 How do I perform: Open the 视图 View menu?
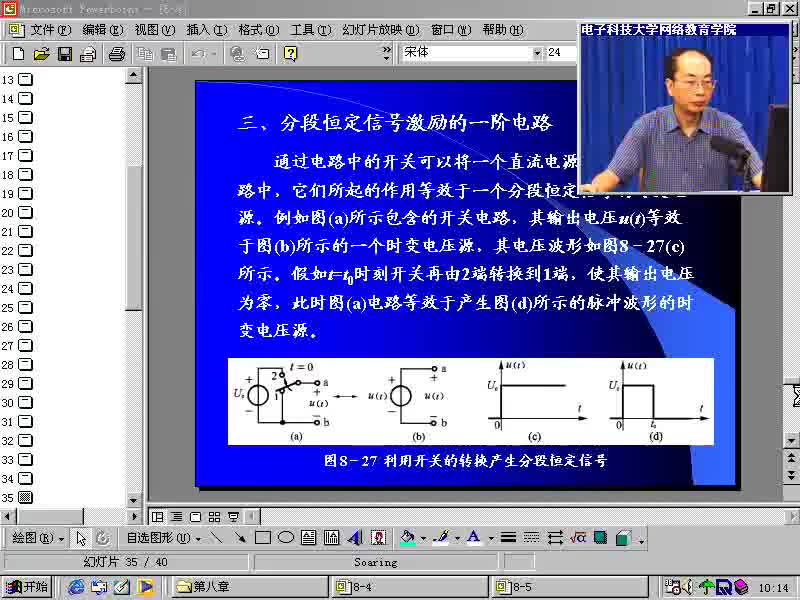point(155,30)
